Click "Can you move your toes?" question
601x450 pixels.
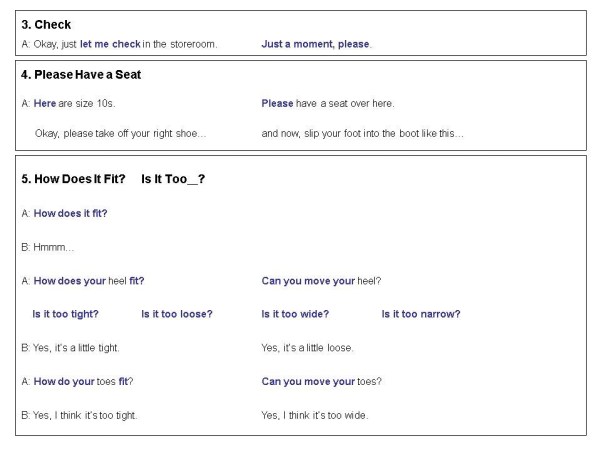pos(321,381)
